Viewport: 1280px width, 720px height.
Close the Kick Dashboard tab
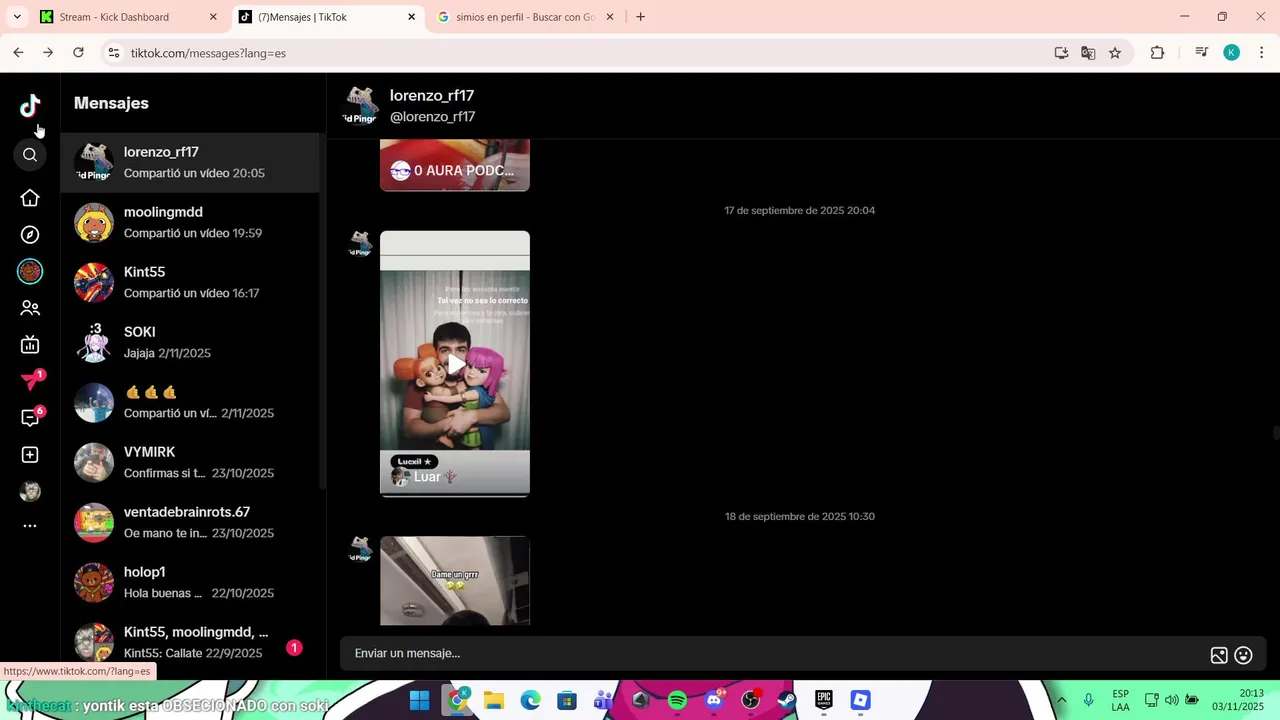213,17
